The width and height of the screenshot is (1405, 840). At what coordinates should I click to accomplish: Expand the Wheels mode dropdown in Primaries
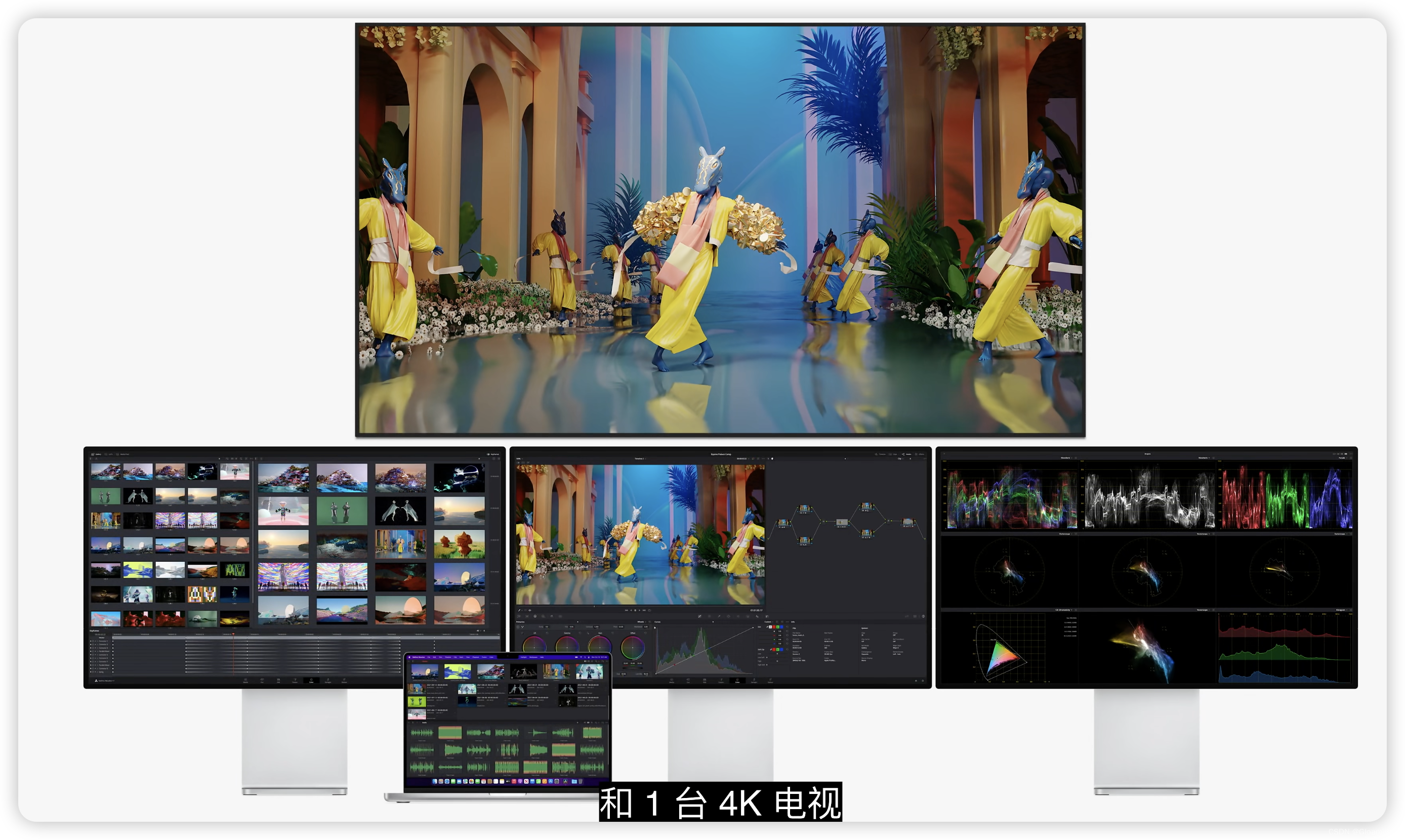coord(642,622)
